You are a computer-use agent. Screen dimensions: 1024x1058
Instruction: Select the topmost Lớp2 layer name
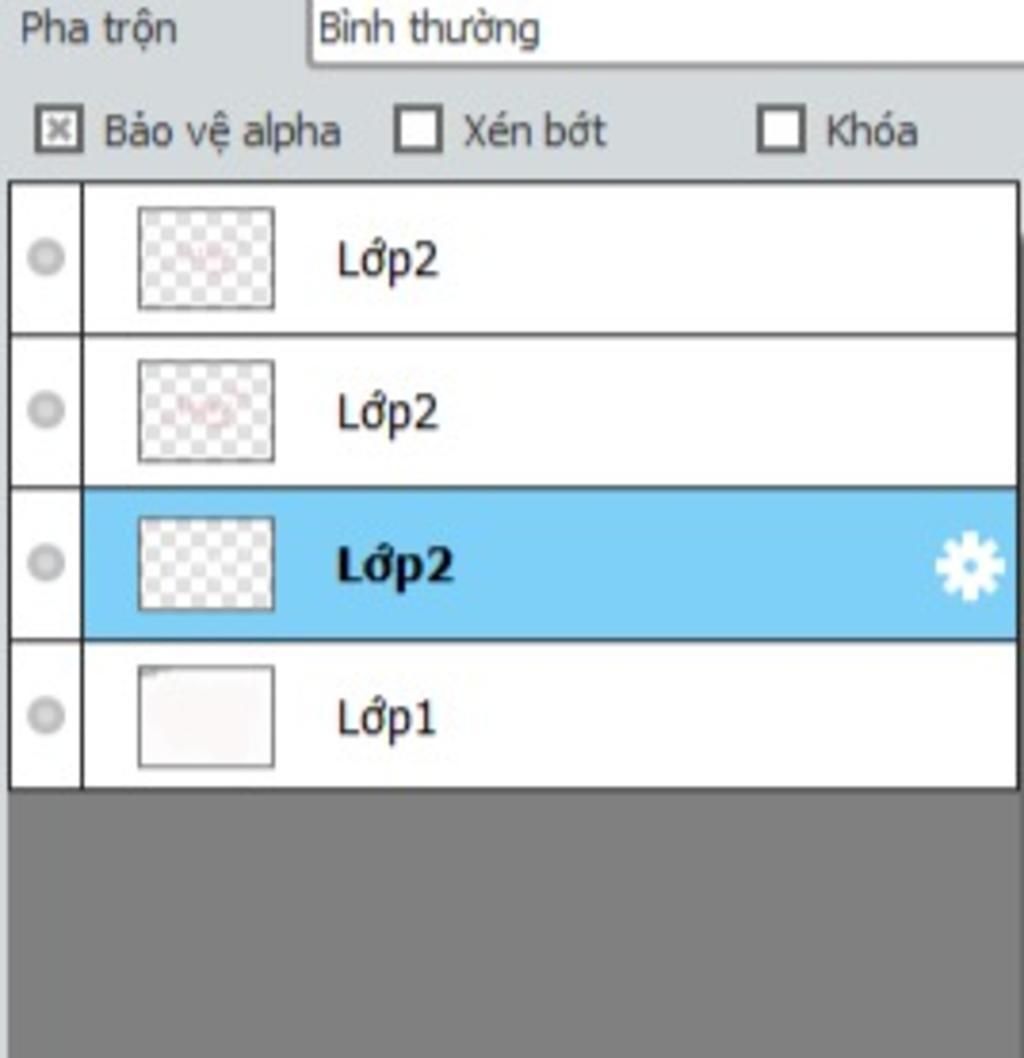(x=387, y=260)
